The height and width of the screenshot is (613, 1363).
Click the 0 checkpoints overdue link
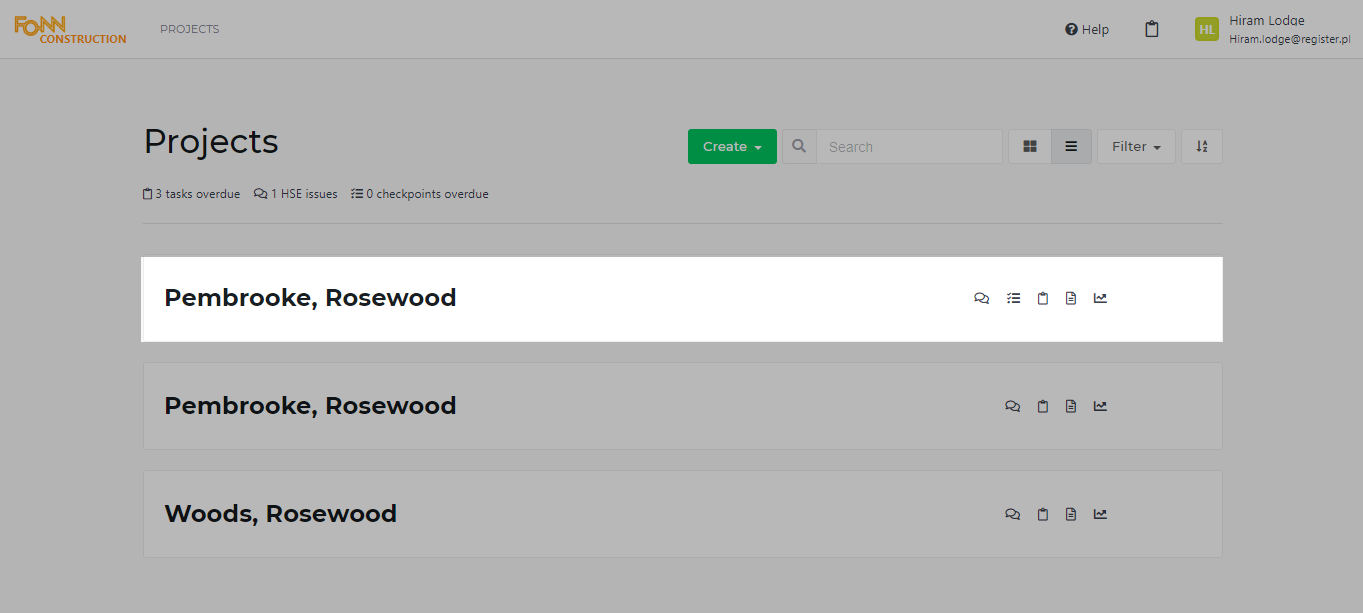tap(420, 194)
